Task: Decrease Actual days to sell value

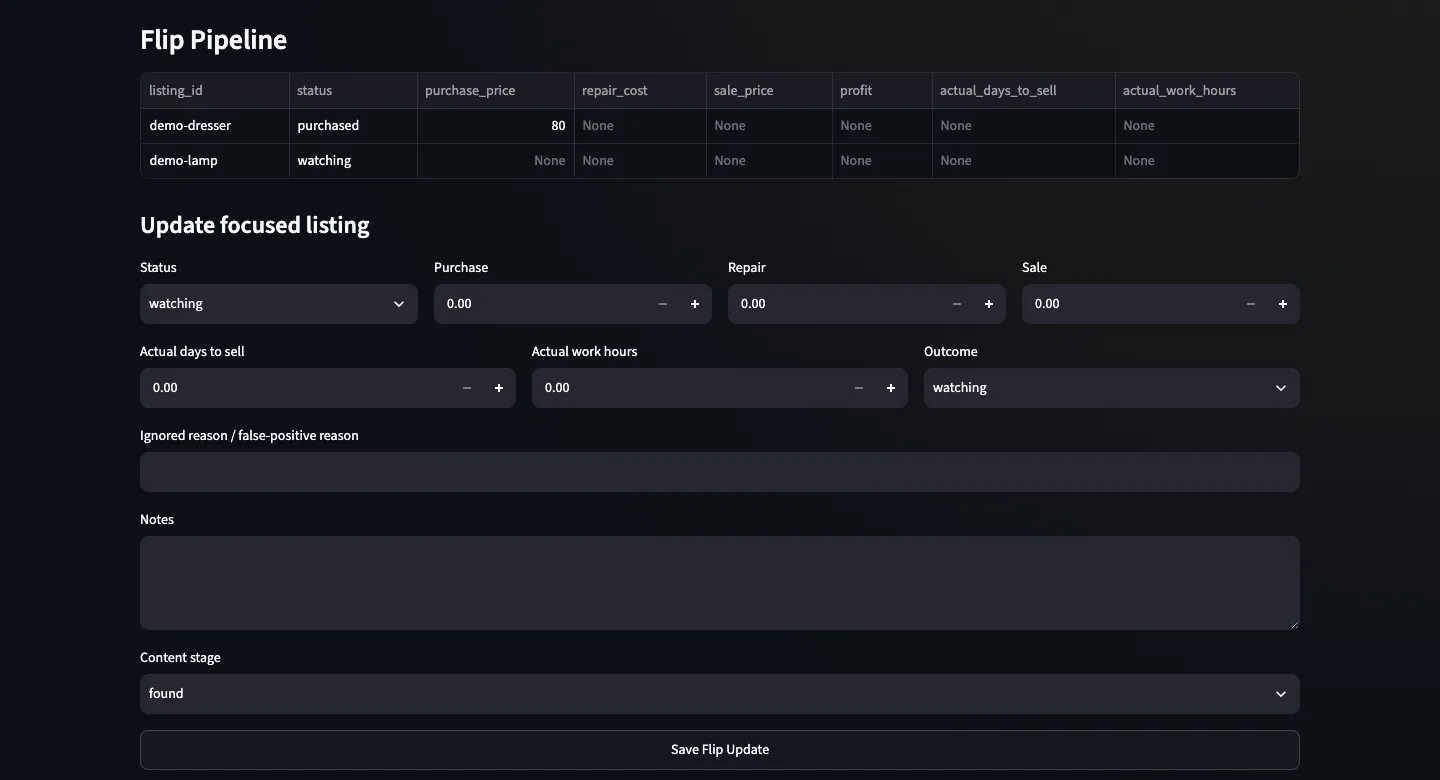Action: (467, 388)
